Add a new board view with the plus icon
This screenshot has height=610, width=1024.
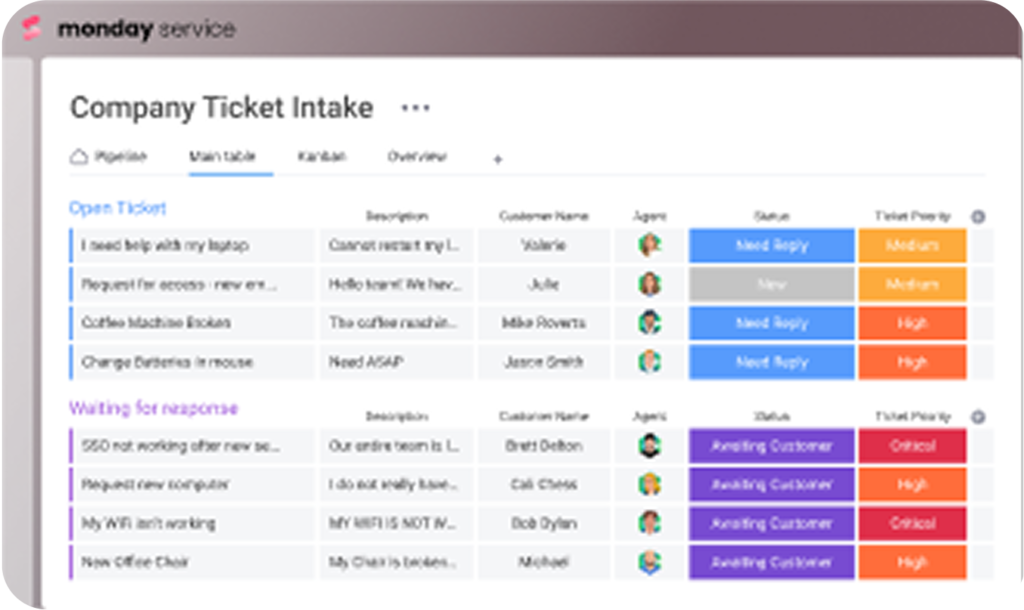coord(498,159)
